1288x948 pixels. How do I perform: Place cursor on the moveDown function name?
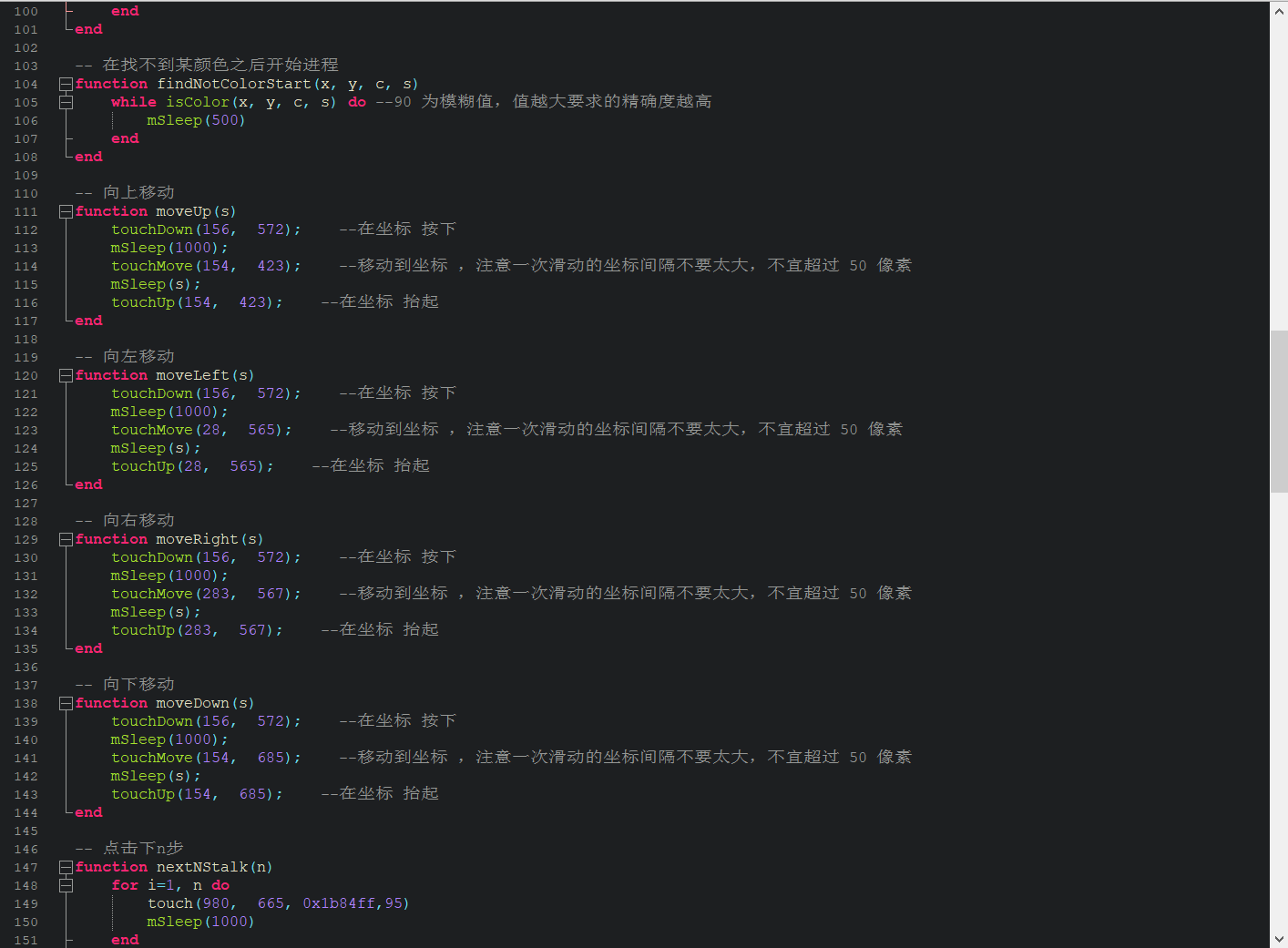192,703
